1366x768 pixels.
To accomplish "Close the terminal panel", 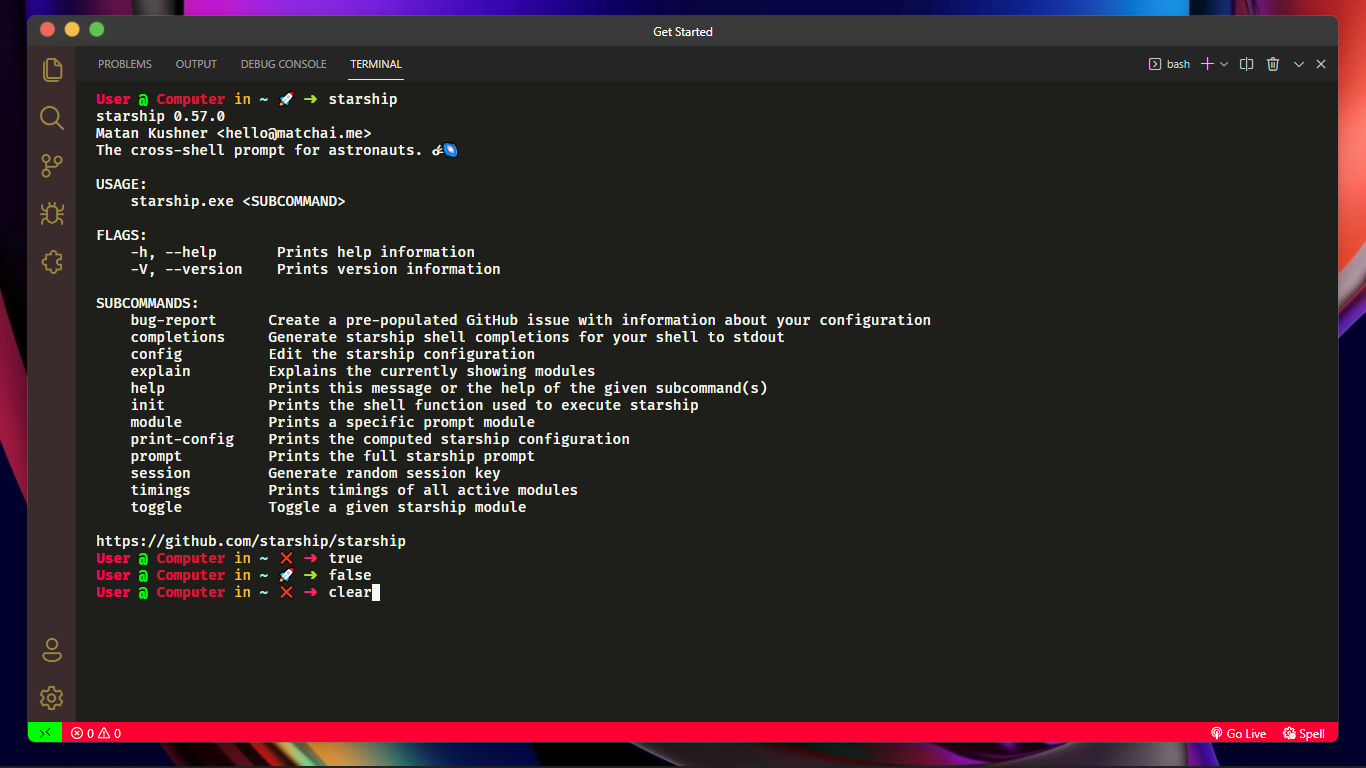I will (x=1321, y=64).
